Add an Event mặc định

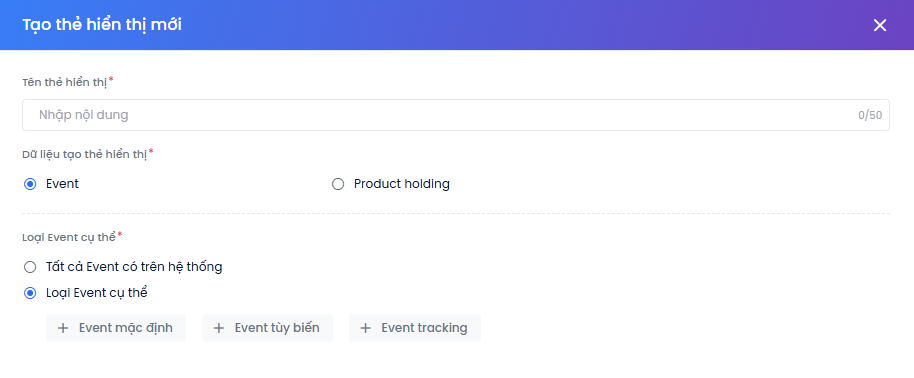(116, 328)
